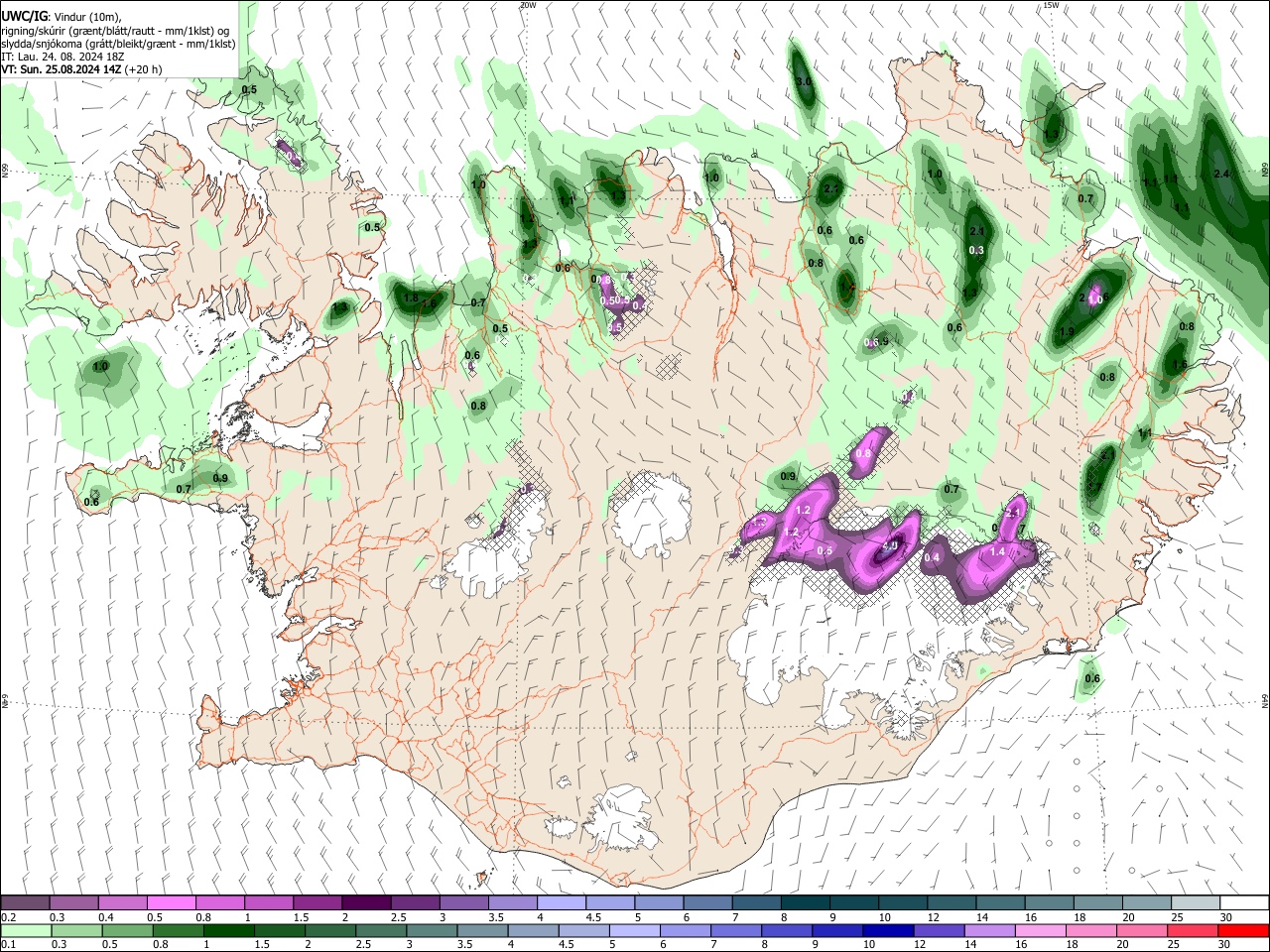Click the 1.8 rainfall value on the map
The height and width of the screenshot is (952, 1270).
[x=411, y=297]
